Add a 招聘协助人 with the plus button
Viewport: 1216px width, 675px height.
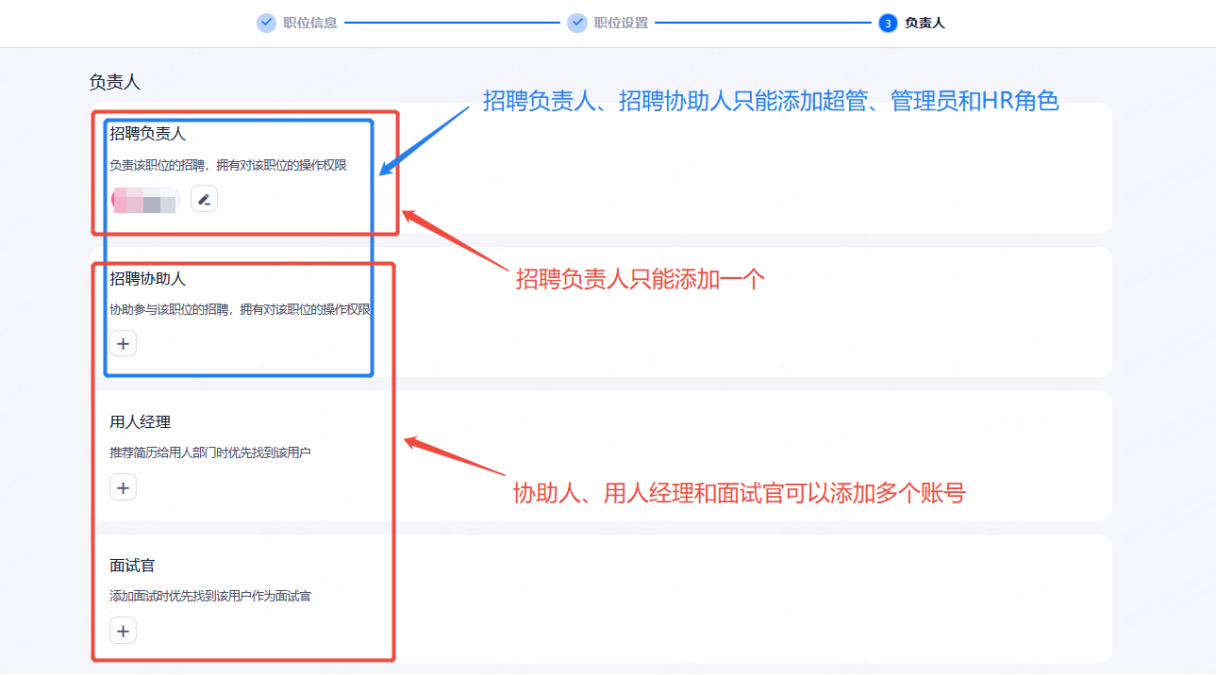click(x=123, y=344)
